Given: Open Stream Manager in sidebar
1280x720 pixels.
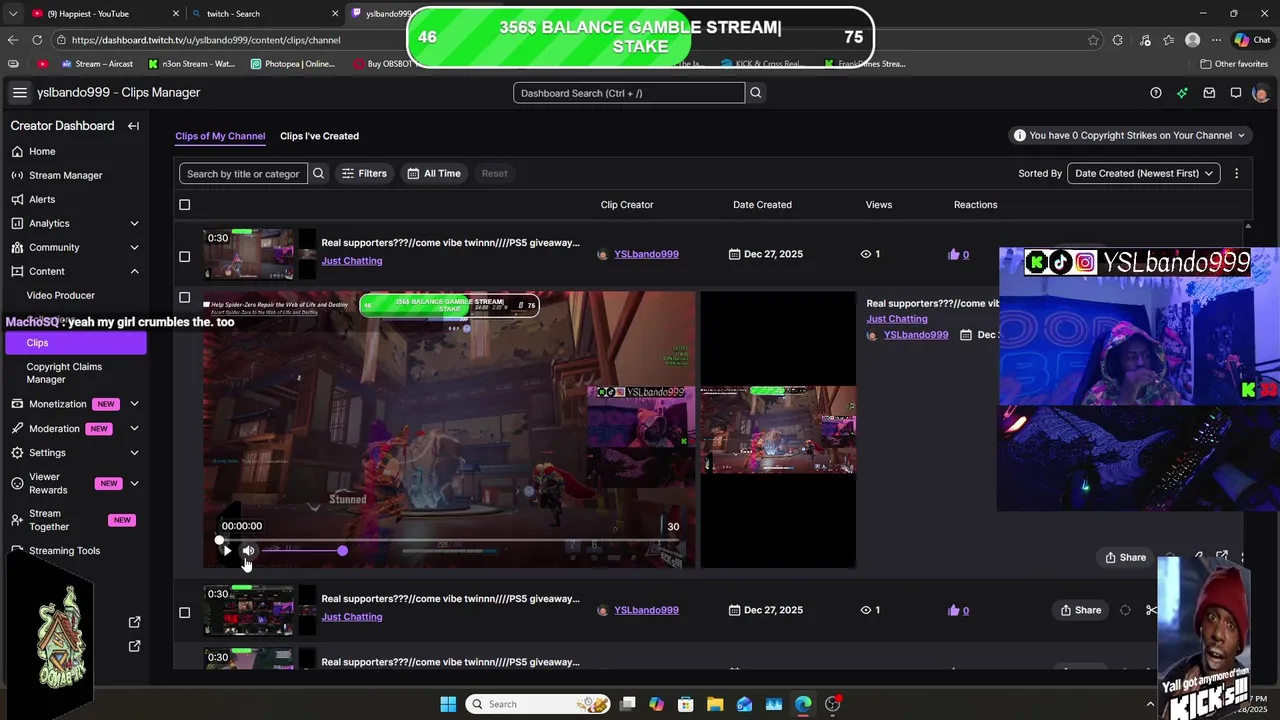Looking at the screenshot, I should pos(65,175).
